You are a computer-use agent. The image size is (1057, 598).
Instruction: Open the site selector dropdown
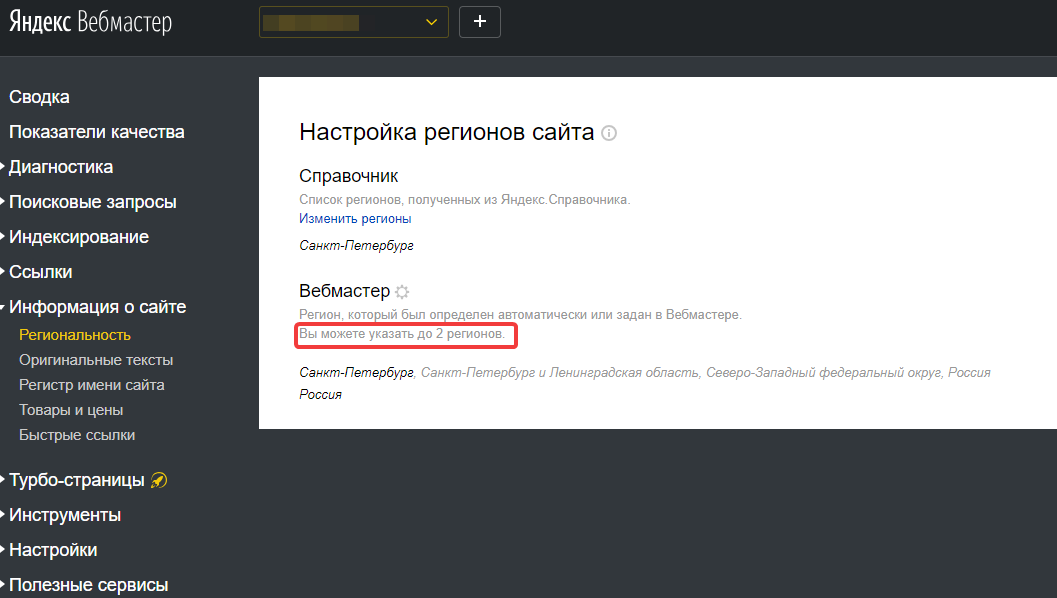(x=354, y=22)
